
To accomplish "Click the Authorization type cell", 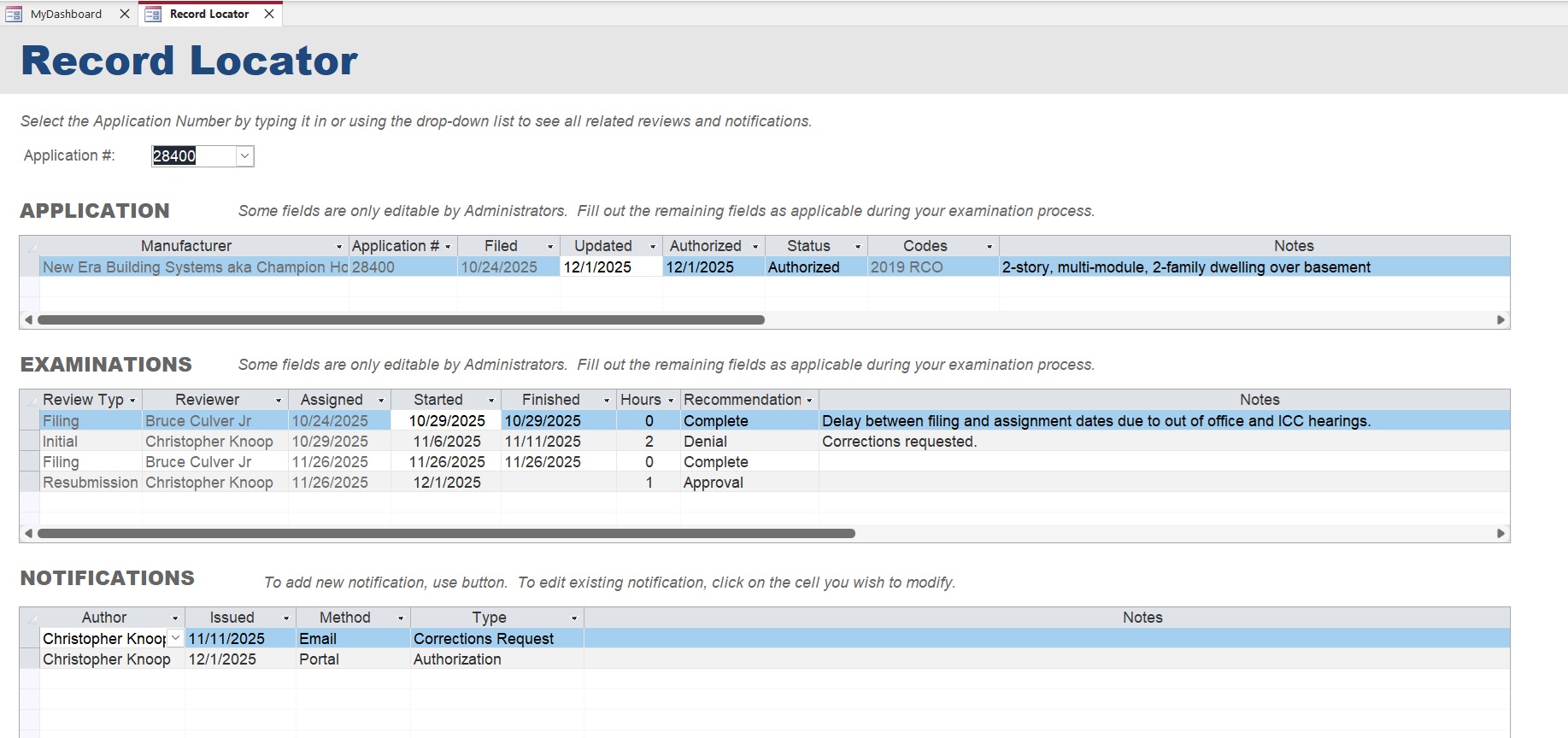I will point(497,659).
